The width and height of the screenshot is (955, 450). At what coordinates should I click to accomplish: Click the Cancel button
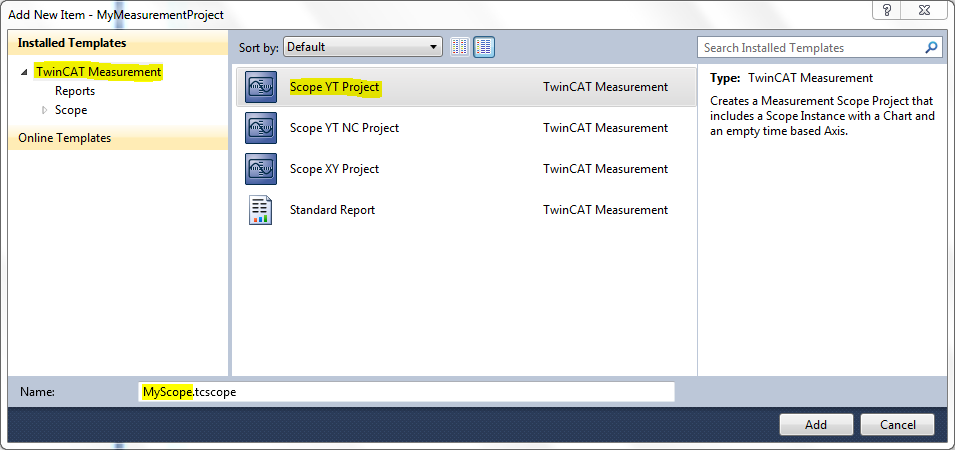click(x=898, y=424)
